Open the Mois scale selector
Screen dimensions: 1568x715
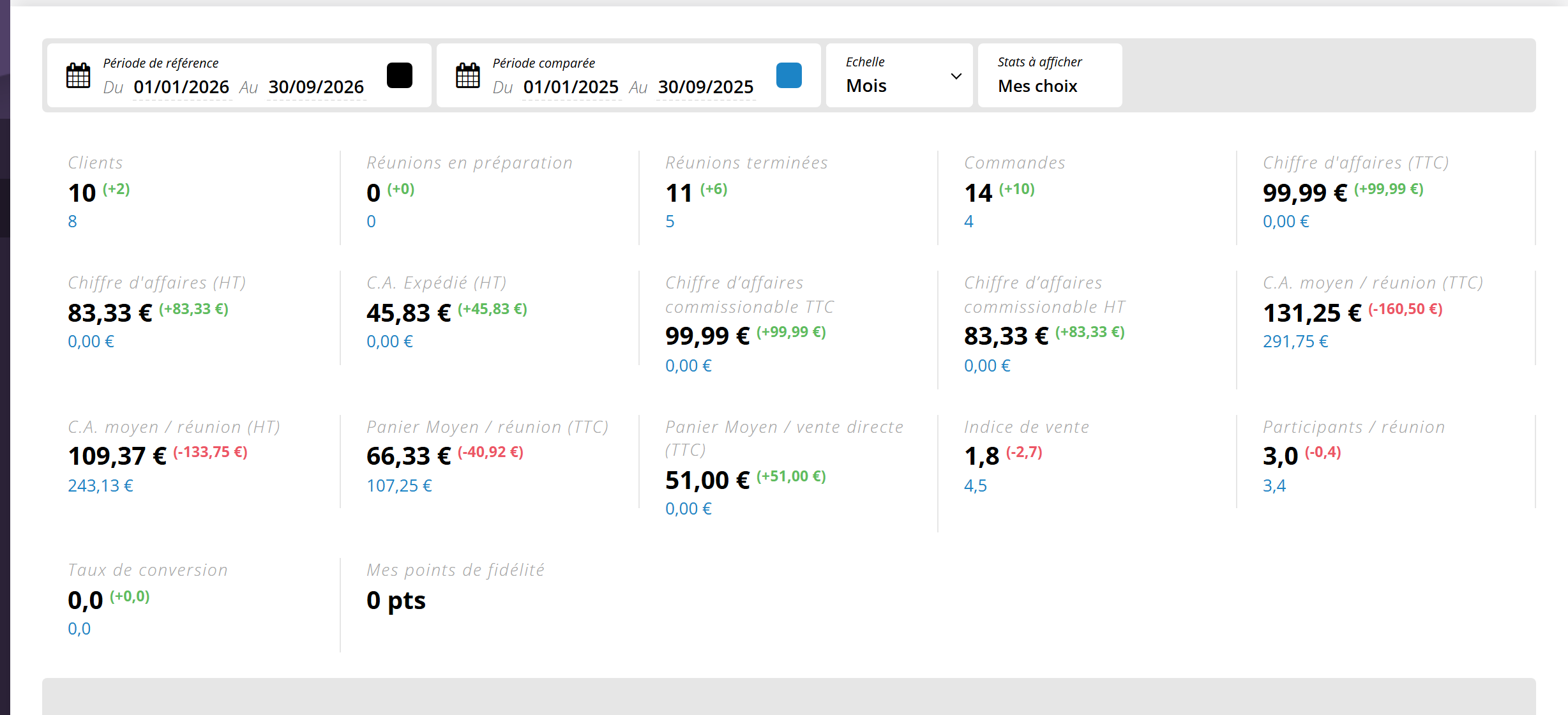[x=899, y=75]
